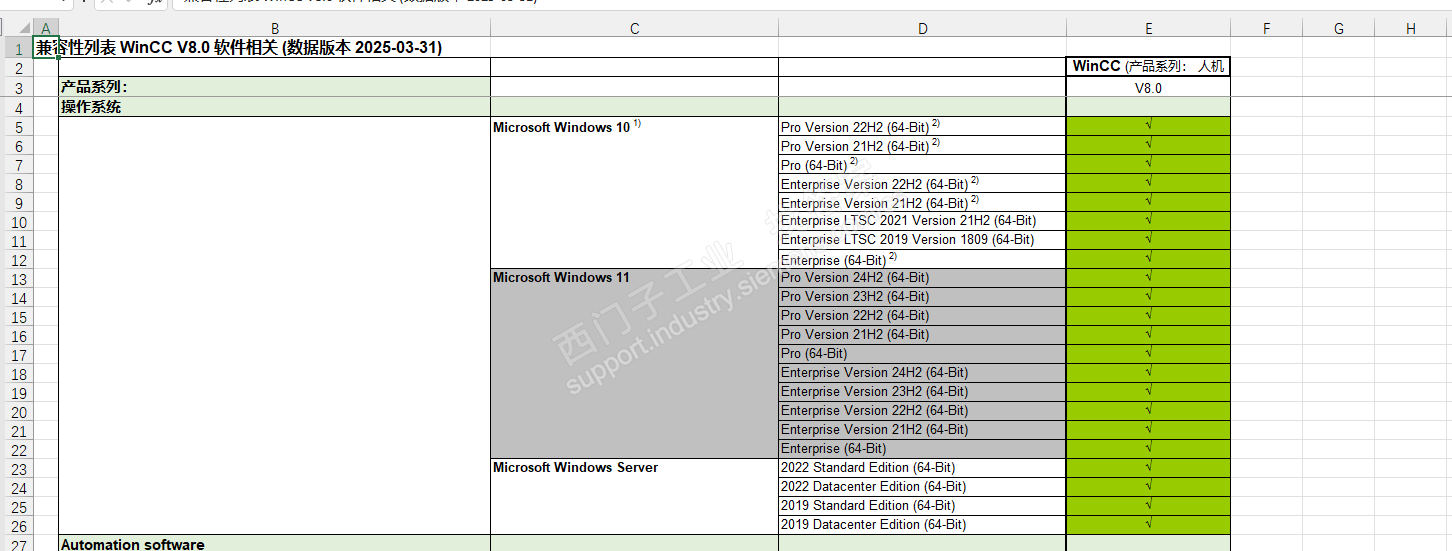Click the 'Pro Version 24H2 (64-Bit)' cell
Image resolution: width=1452 pixels, height=551 pixels.
coord(922,278)
